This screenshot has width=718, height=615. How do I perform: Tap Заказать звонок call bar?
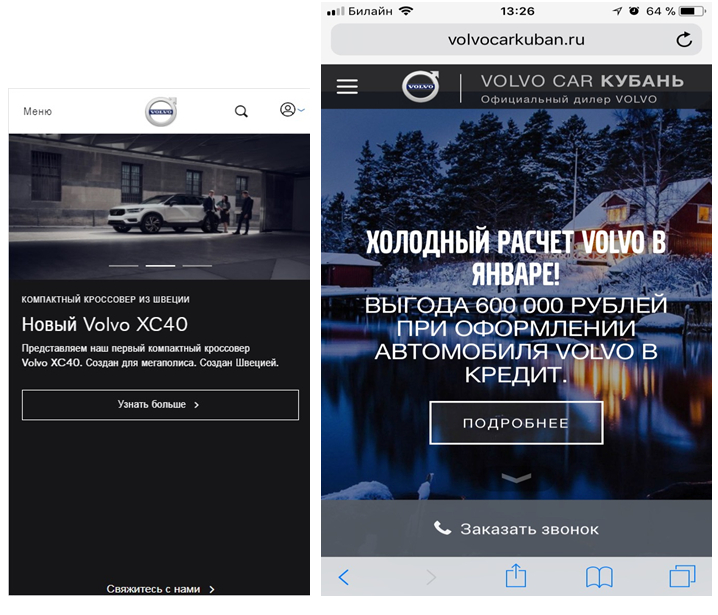pyautogui.click(x=517, y=529)
